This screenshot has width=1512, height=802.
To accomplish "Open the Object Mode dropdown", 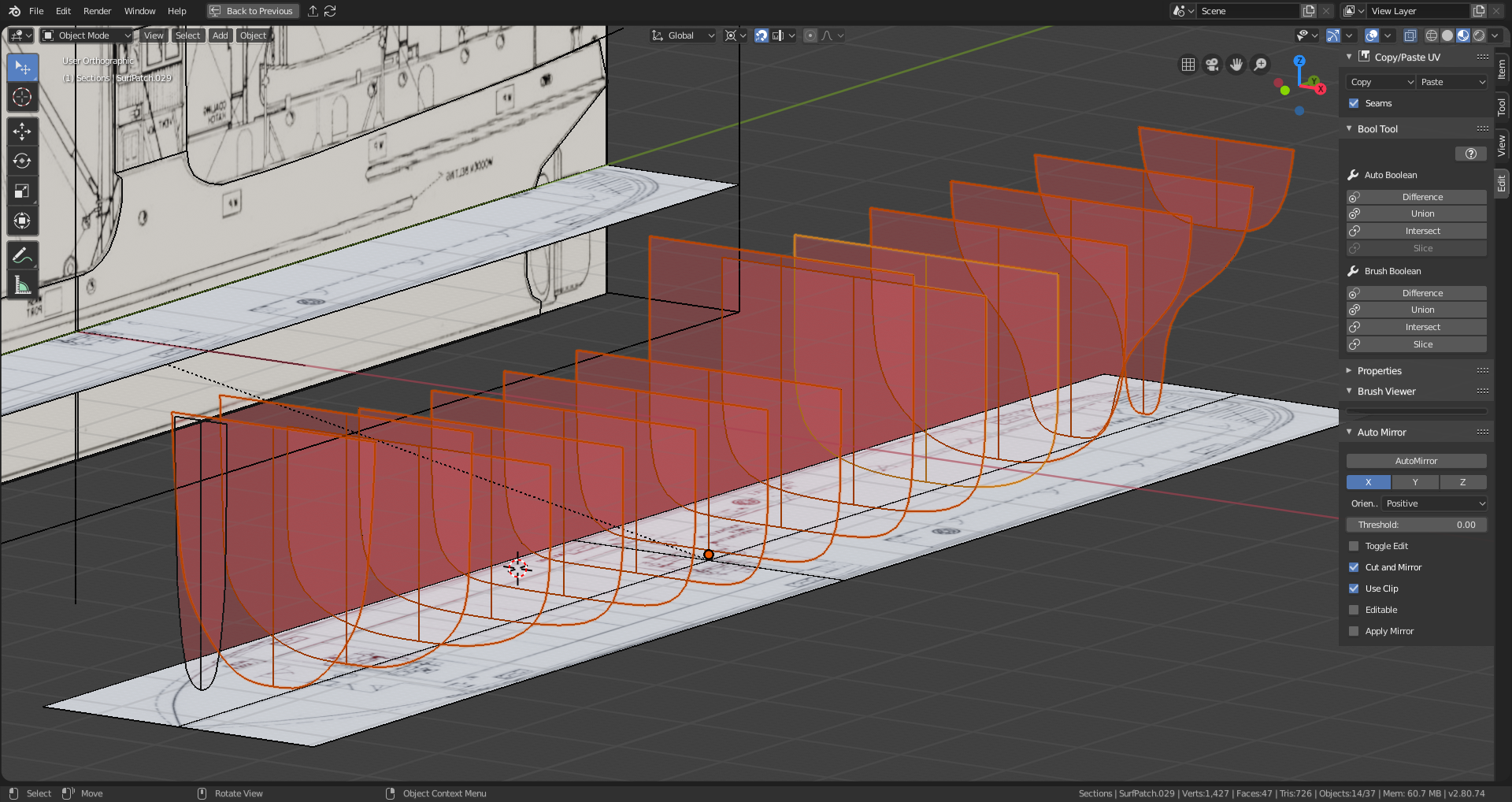I will pos(87,35).
